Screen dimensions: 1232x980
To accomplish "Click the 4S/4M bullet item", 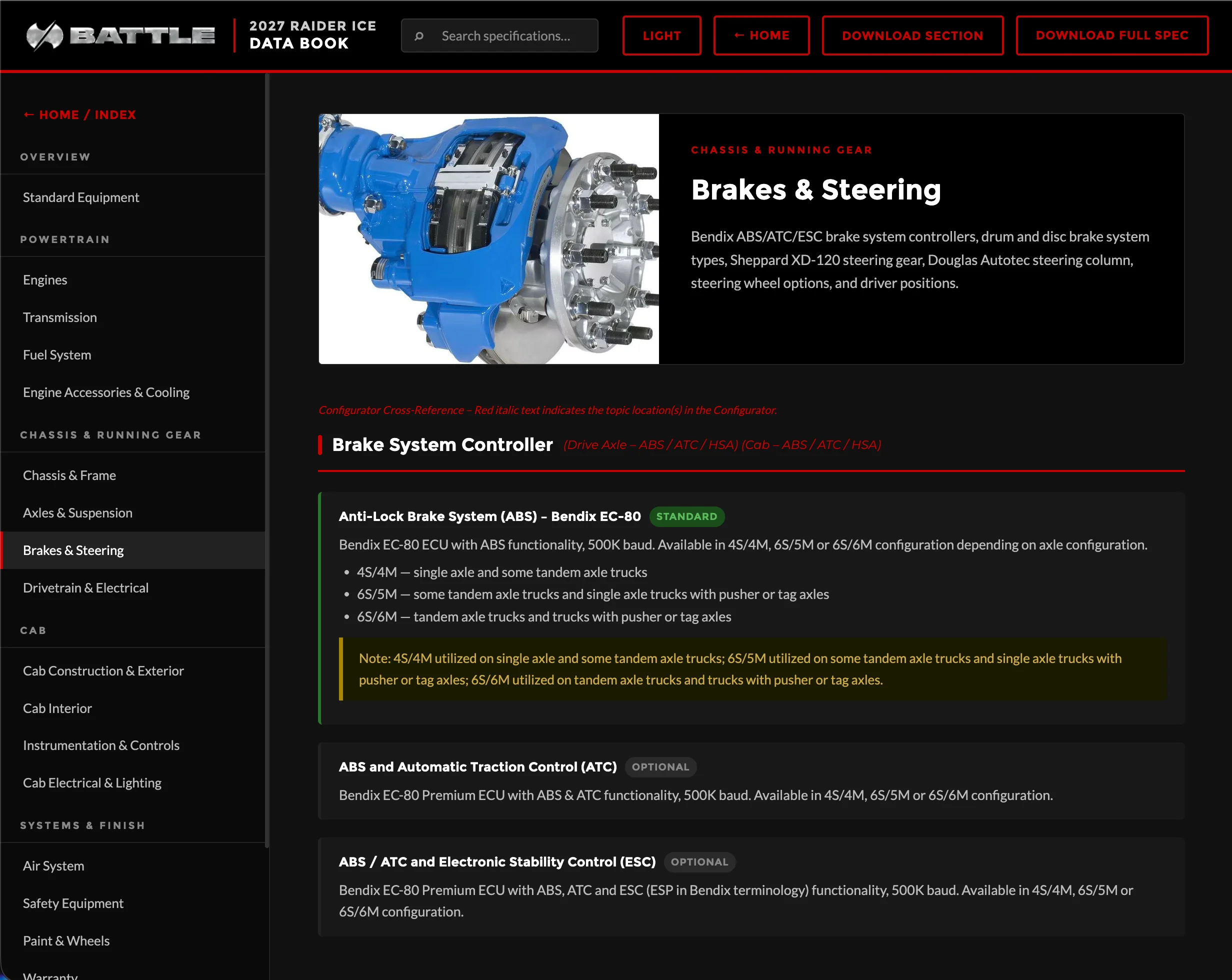I will (501, 572).
